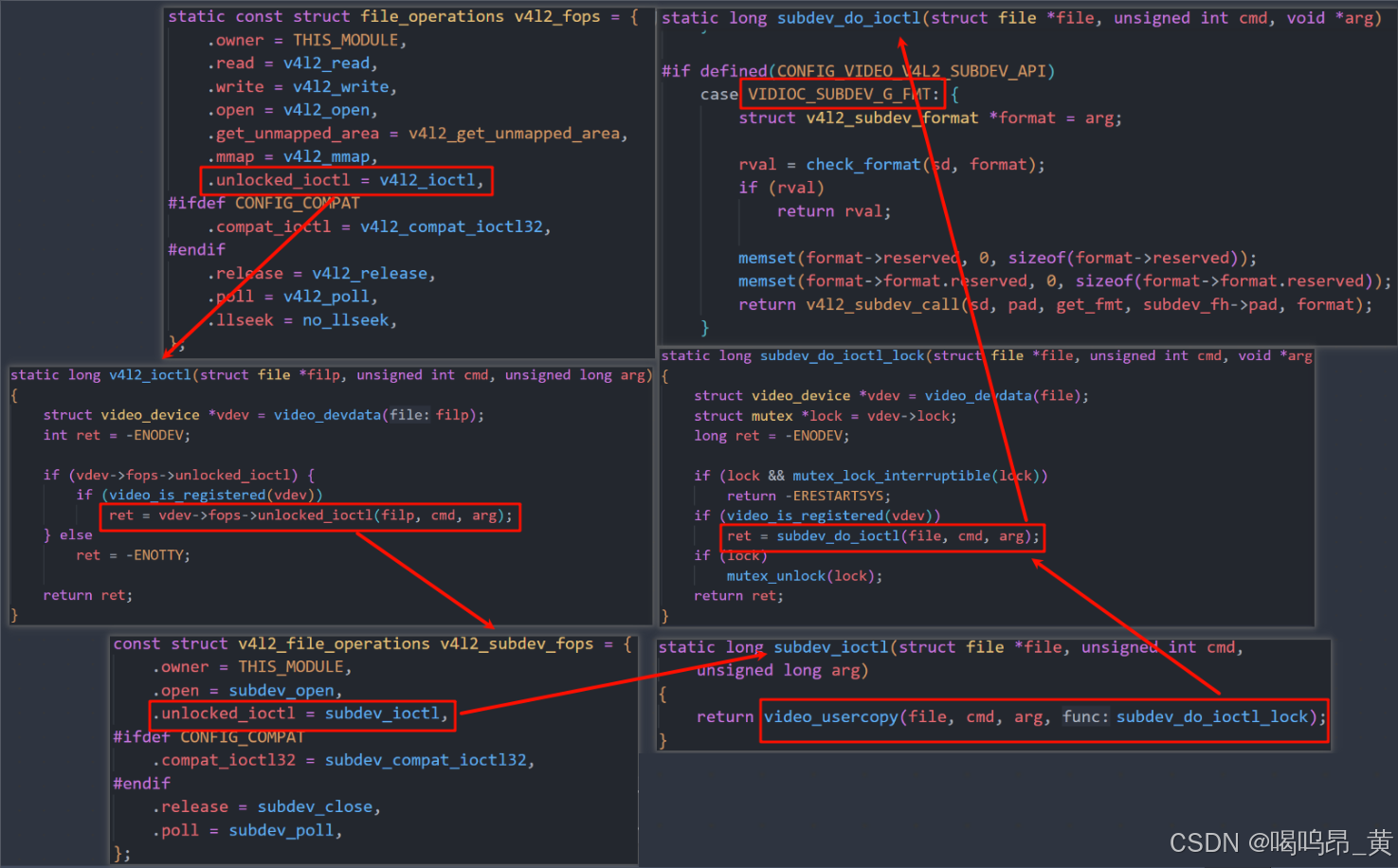Click '.compat_ioctl32 = subdev_compat_ioctl32,'
Image resolution: width=1398 pixels, height=868 pixels.
coord(343,760)
